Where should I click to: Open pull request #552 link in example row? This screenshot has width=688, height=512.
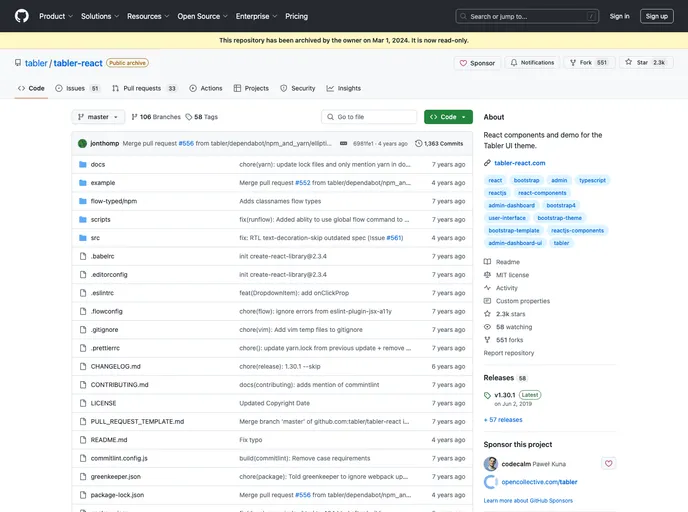303,183
